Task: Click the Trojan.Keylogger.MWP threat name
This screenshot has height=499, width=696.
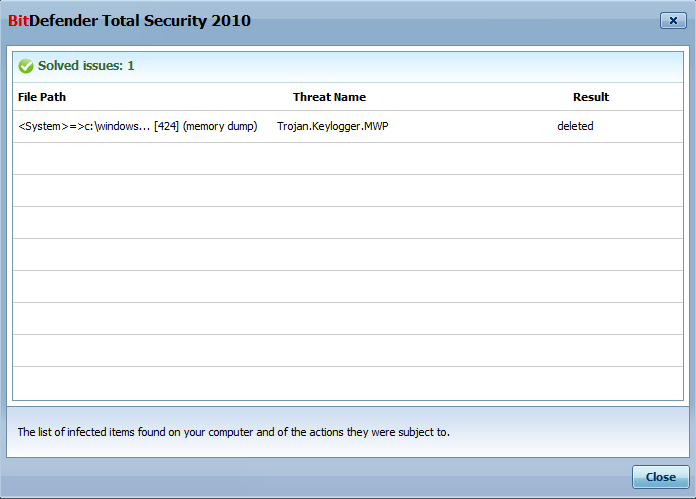Action: [x=332, y=126]
